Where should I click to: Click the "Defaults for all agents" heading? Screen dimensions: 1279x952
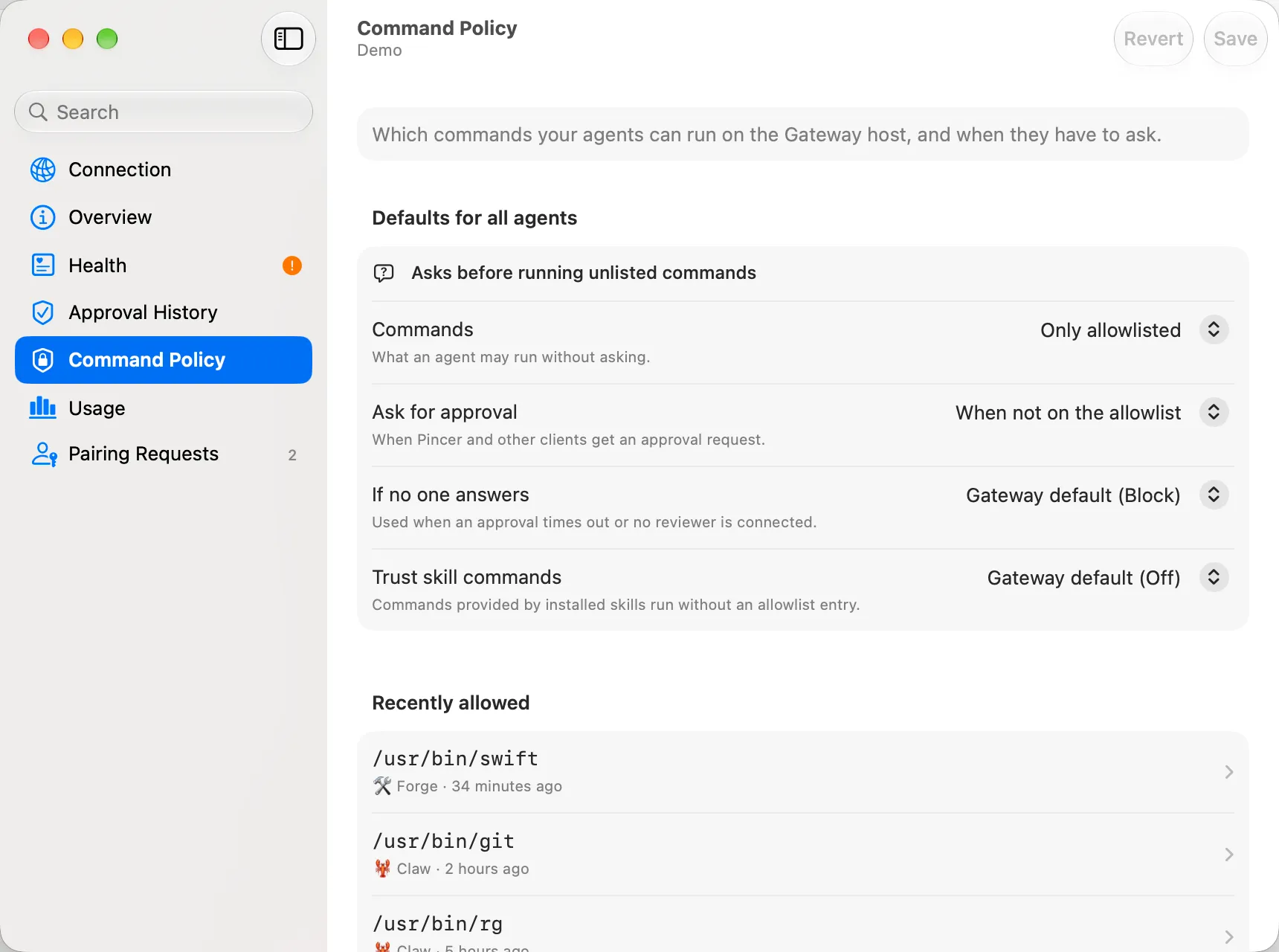[474, 218]
